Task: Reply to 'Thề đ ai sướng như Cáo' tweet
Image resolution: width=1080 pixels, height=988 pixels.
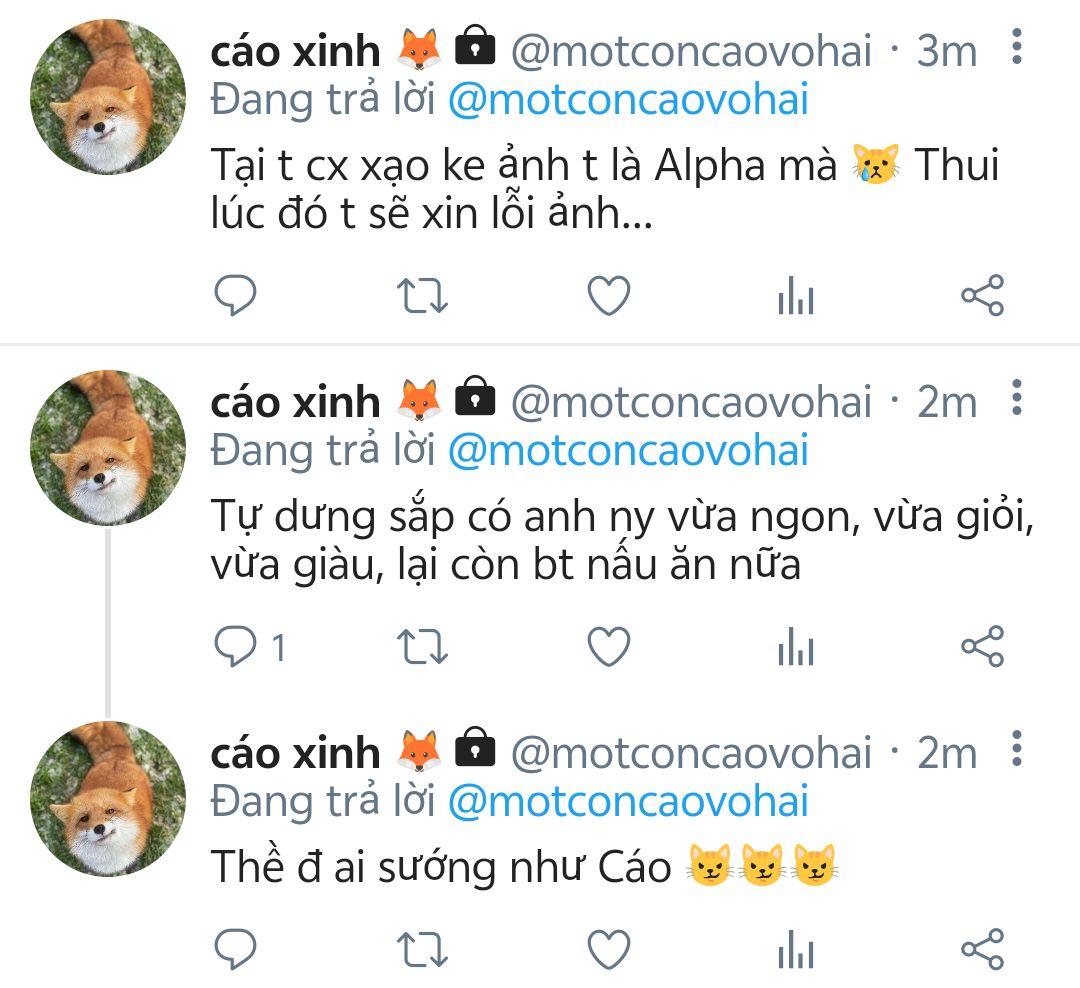Action: click(236, 948)
